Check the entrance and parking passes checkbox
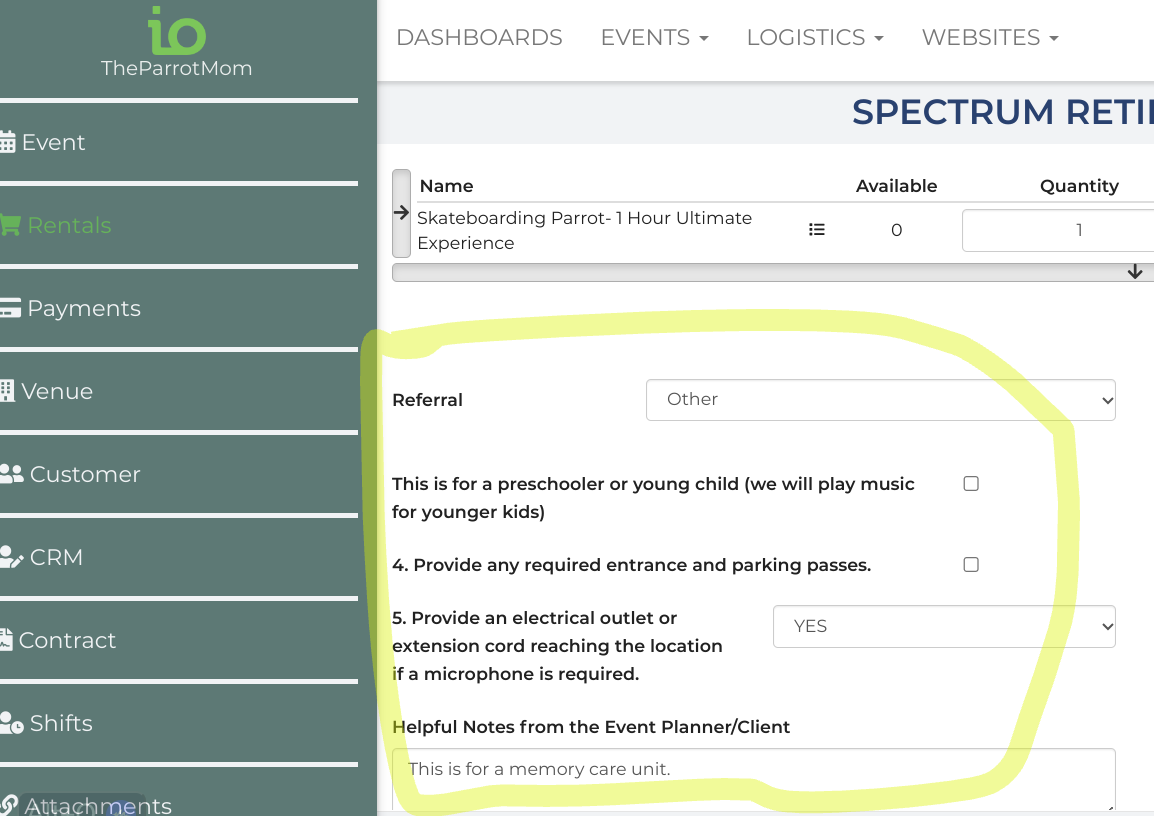 pyautogui.click(x=970, y=565)
